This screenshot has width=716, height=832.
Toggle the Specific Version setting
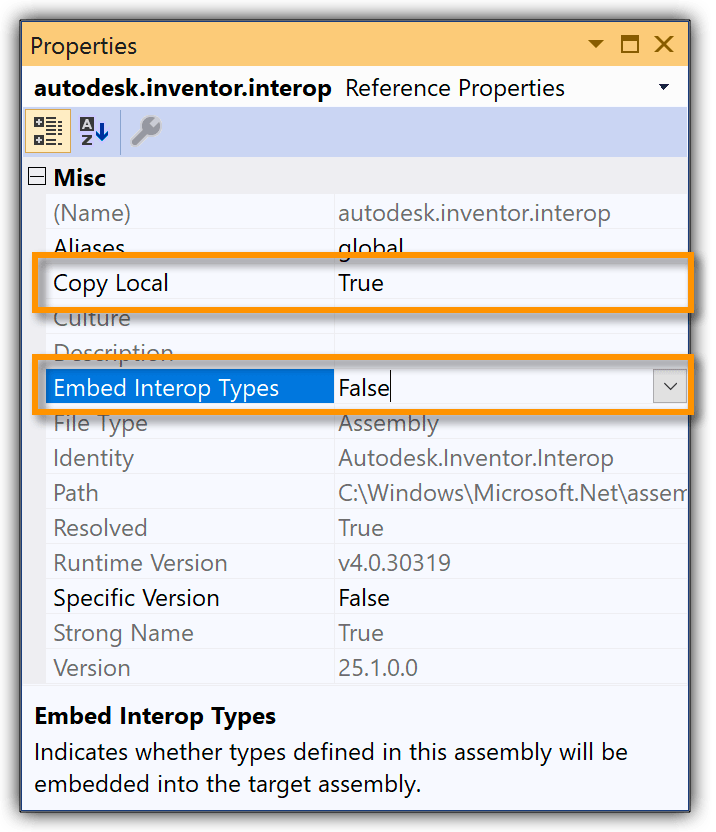click(400, 597)
